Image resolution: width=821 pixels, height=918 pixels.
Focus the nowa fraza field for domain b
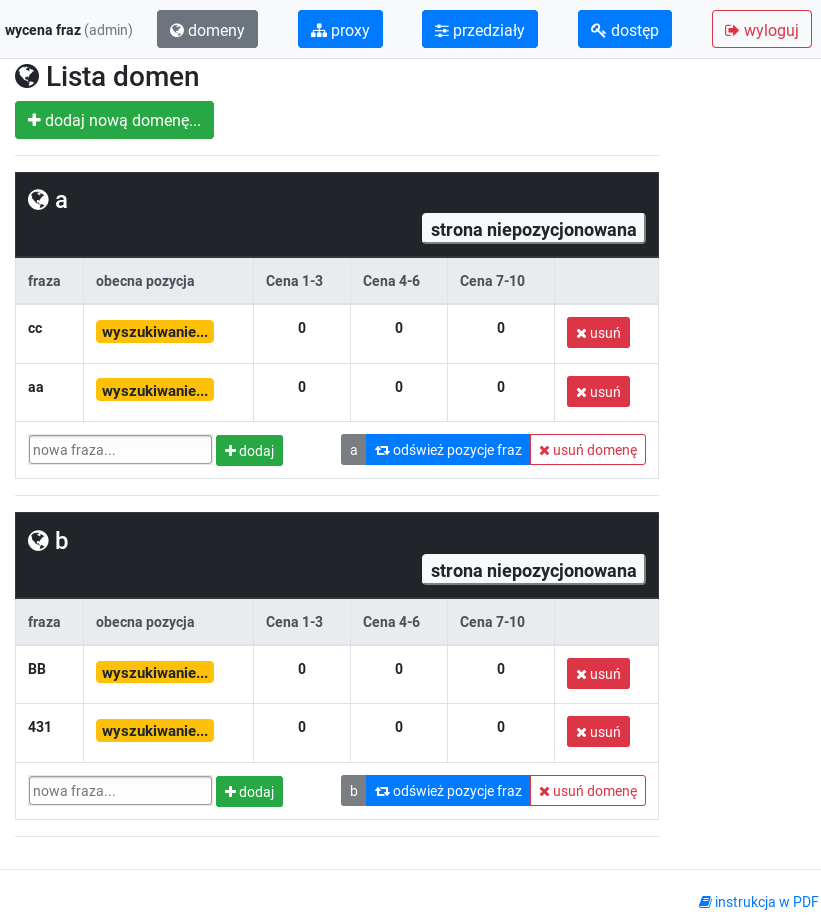point(120,791)
